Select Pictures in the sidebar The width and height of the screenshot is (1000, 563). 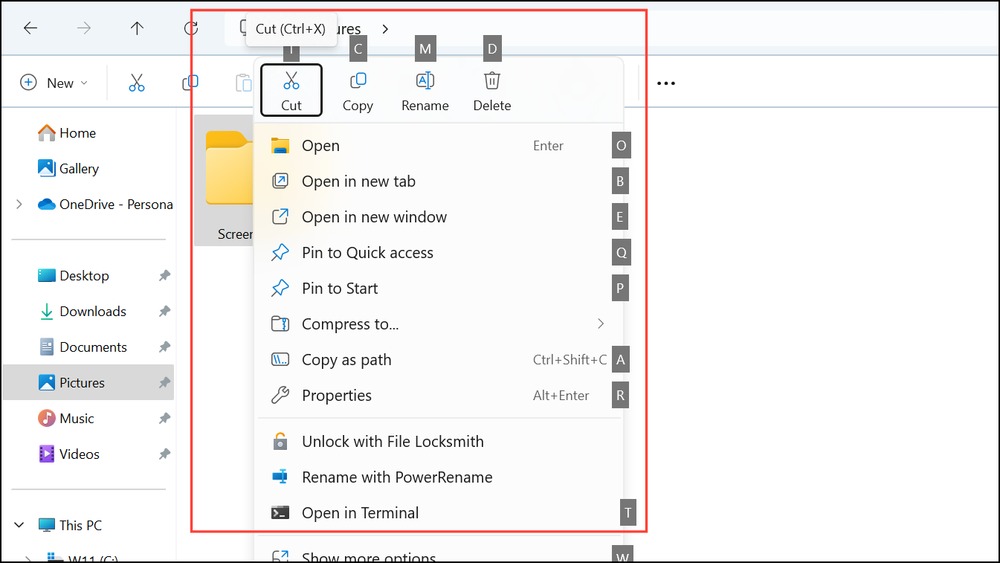click(x=89, y=383)
